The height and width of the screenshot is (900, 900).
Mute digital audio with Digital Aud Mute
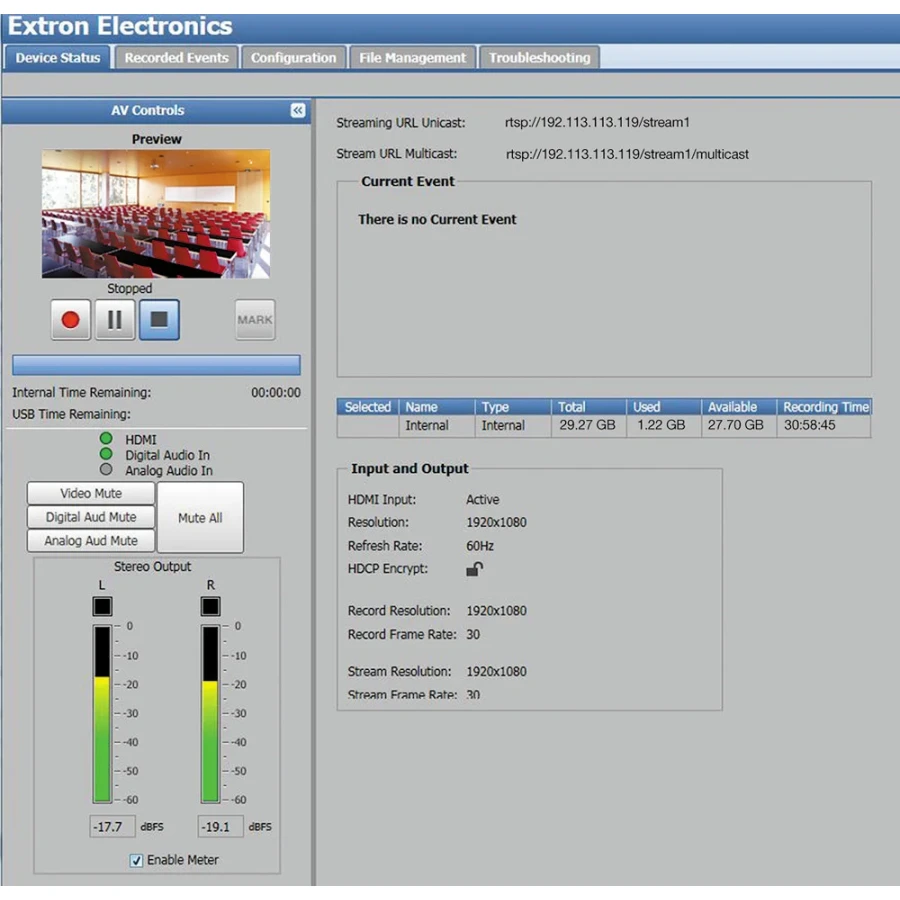click(91, 517)
